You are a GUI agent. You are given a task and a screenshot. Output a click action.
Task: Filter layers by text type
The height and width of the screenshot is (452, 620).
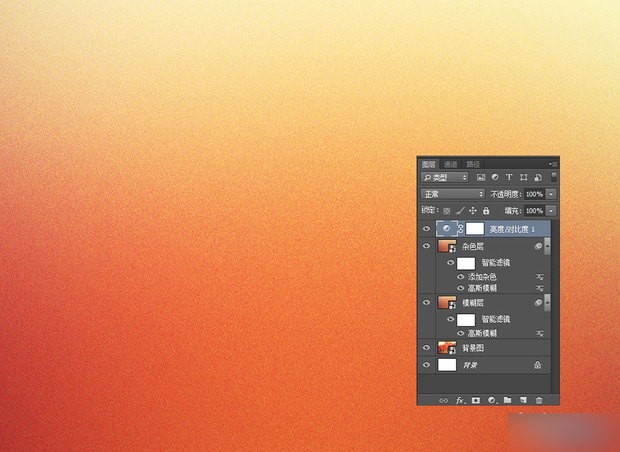(508, 177)
